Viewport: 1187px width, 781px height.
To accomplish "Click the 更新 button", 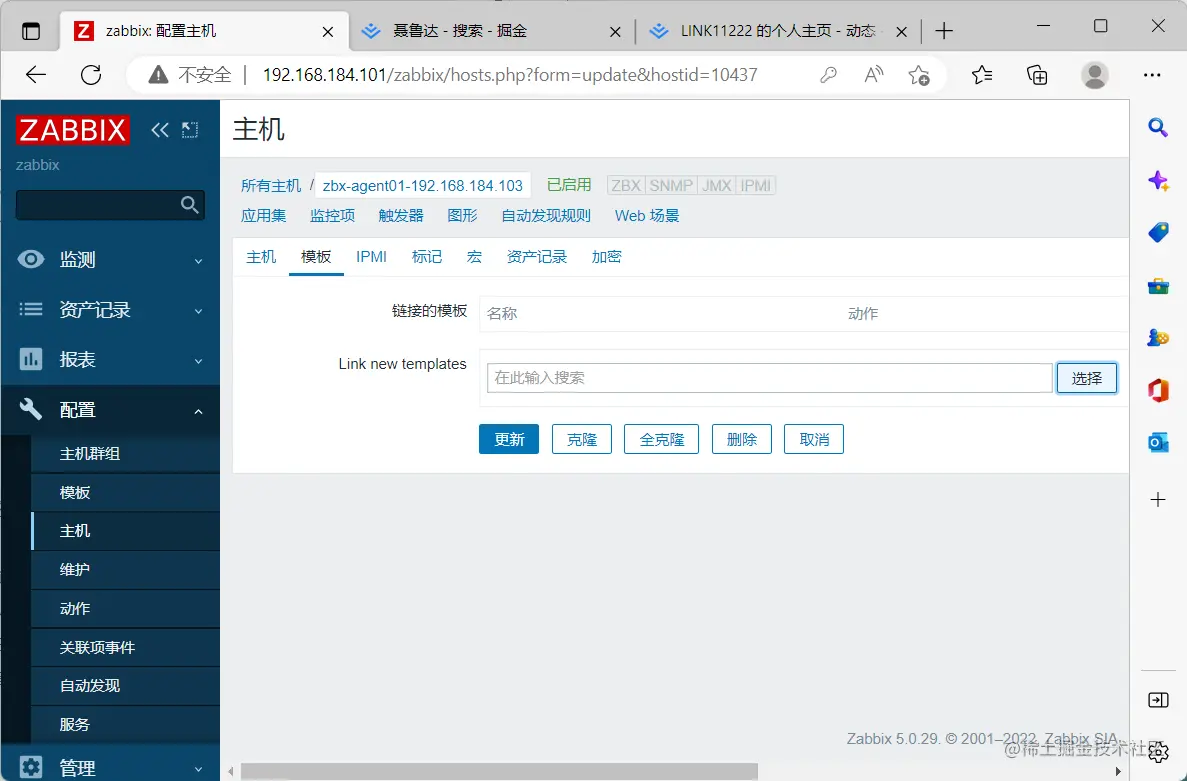I will click(509, 439).
